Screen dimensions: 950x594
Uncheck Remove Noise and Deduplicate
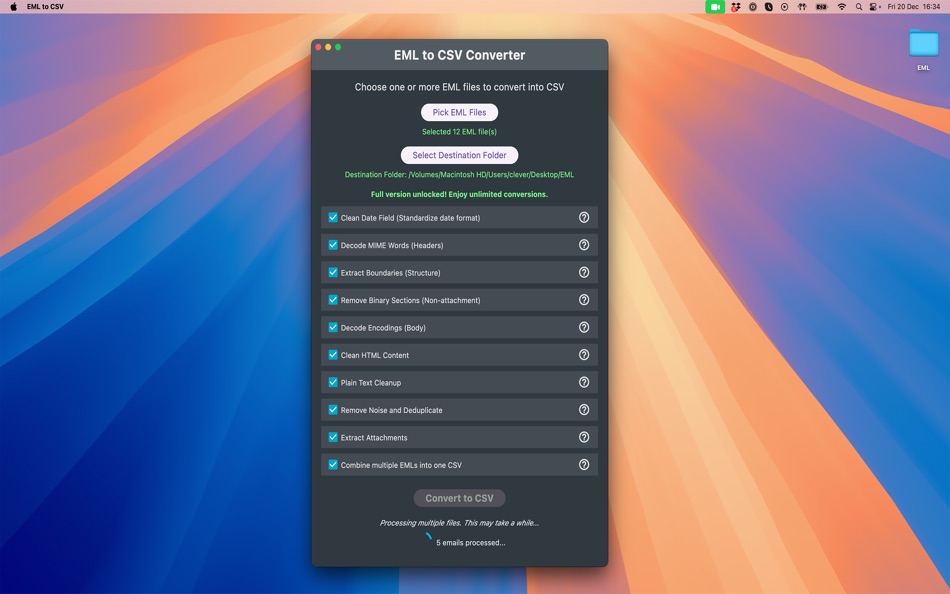(333, 410)
